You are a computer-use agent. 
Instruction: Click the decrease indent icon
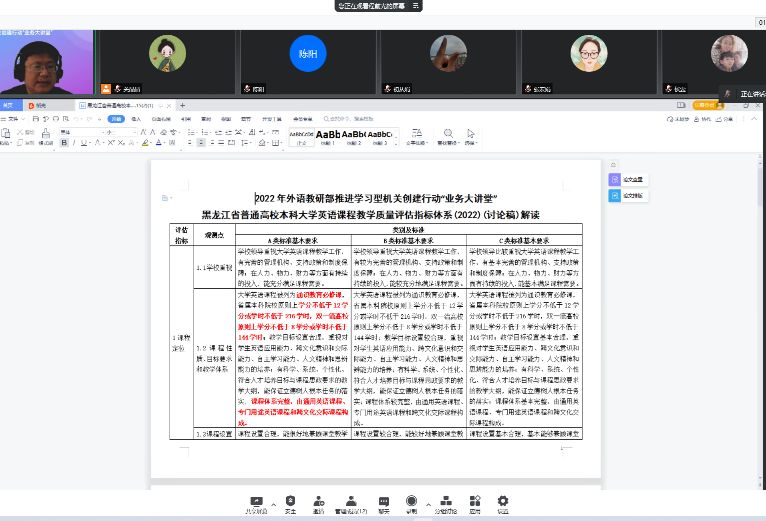[218, 132]
